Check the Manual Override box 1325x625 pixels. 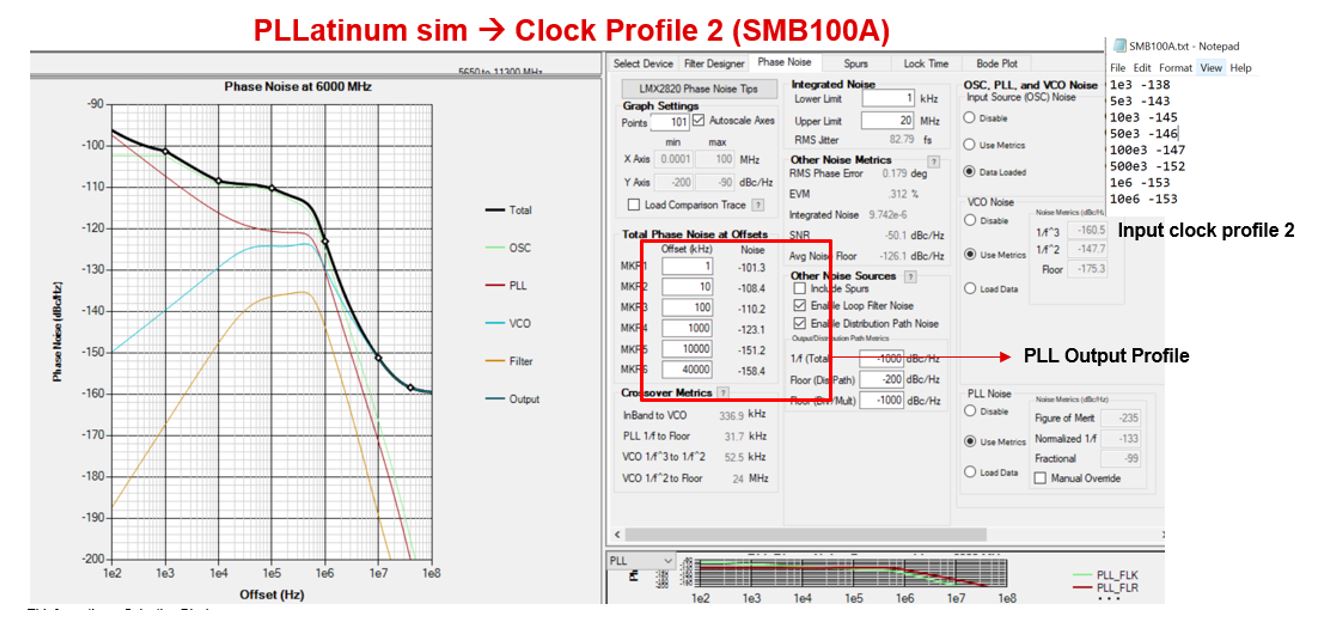click(1040, 478)
